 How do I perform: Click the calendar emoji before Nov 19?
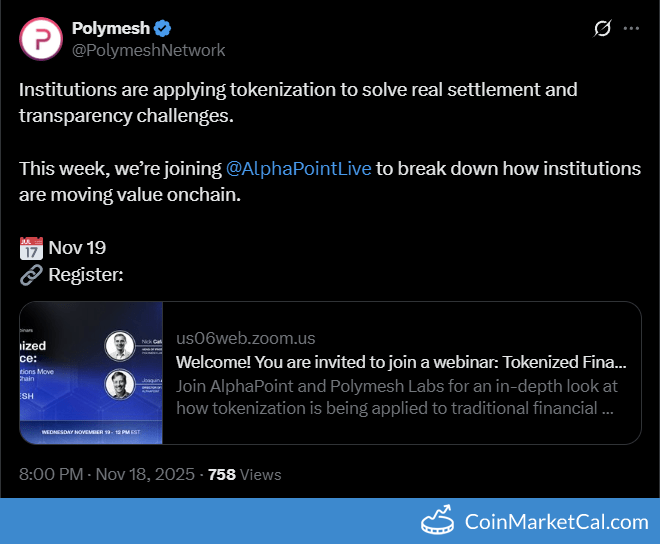(x=31, y=248)
